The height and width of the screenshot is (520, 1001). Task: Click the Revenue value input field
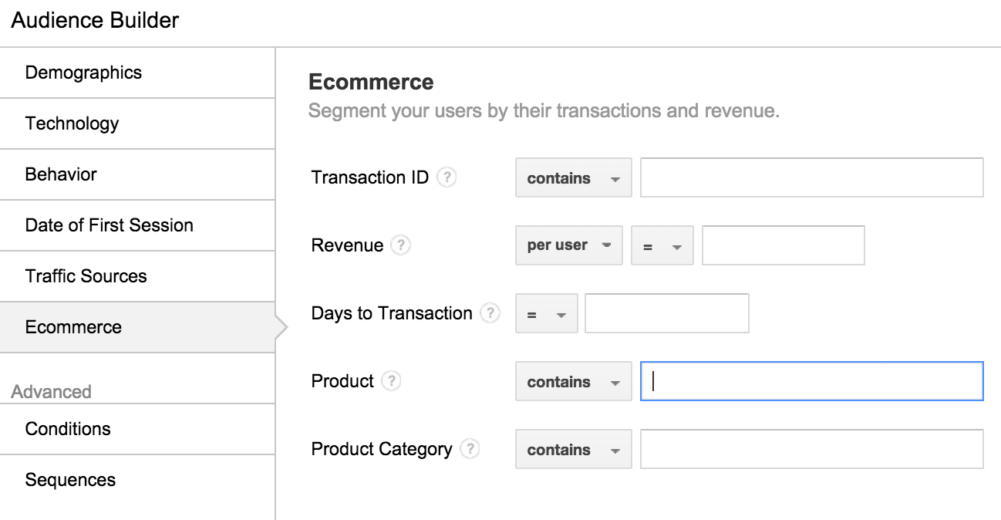tap(783, 245)
